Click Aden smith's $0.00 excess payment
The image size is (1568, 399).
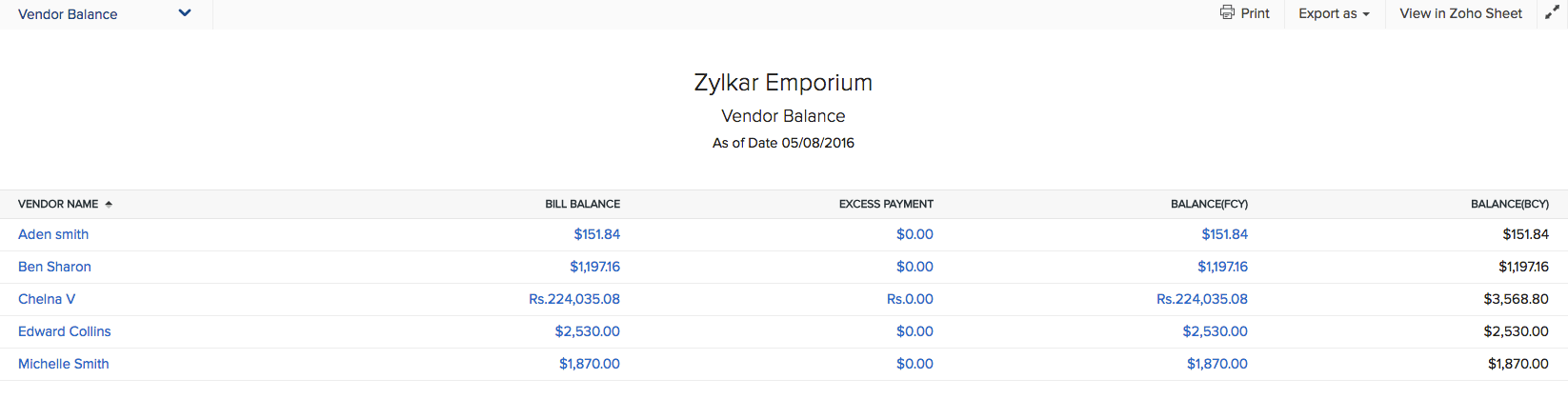click(915, 234)
